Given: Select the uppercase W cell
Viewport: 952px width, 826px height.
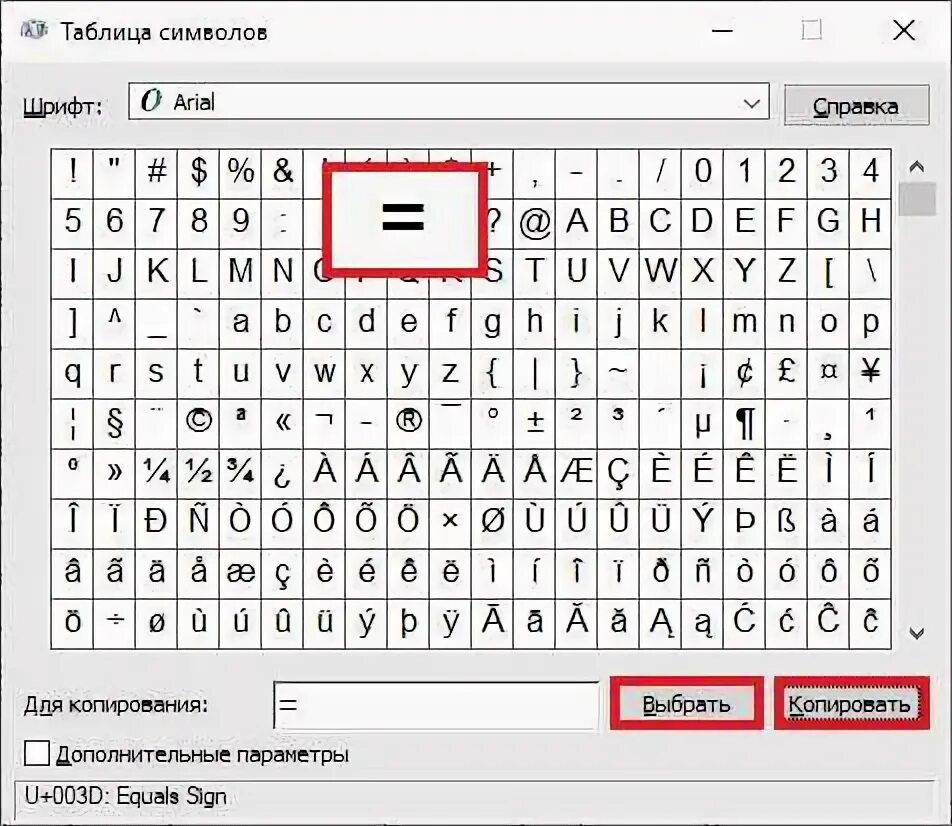Looking at the screenshot, I should [661, 273].
